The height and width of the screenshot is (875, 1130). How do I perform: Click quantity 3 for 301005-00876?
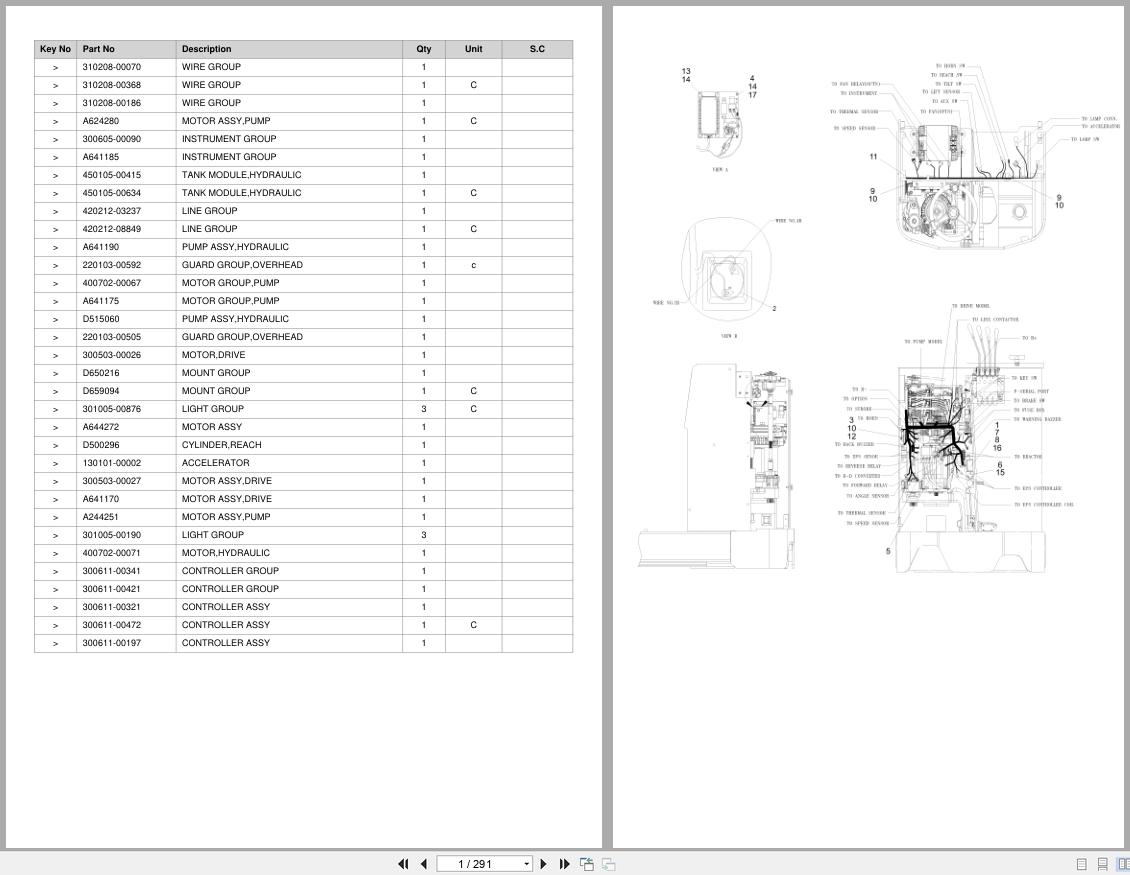(424, 409)
